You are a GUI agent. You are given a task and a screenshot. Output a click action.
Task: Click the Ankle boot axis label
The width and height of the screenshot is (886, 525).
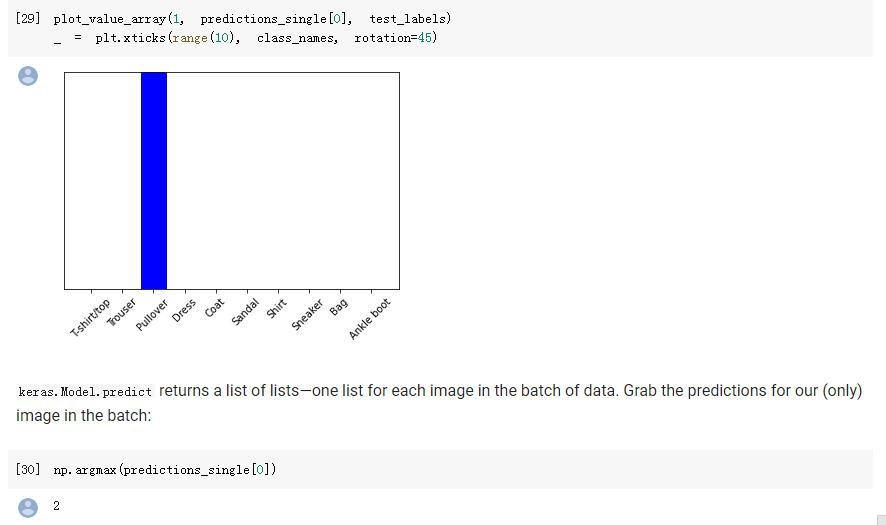click(369, 318)
